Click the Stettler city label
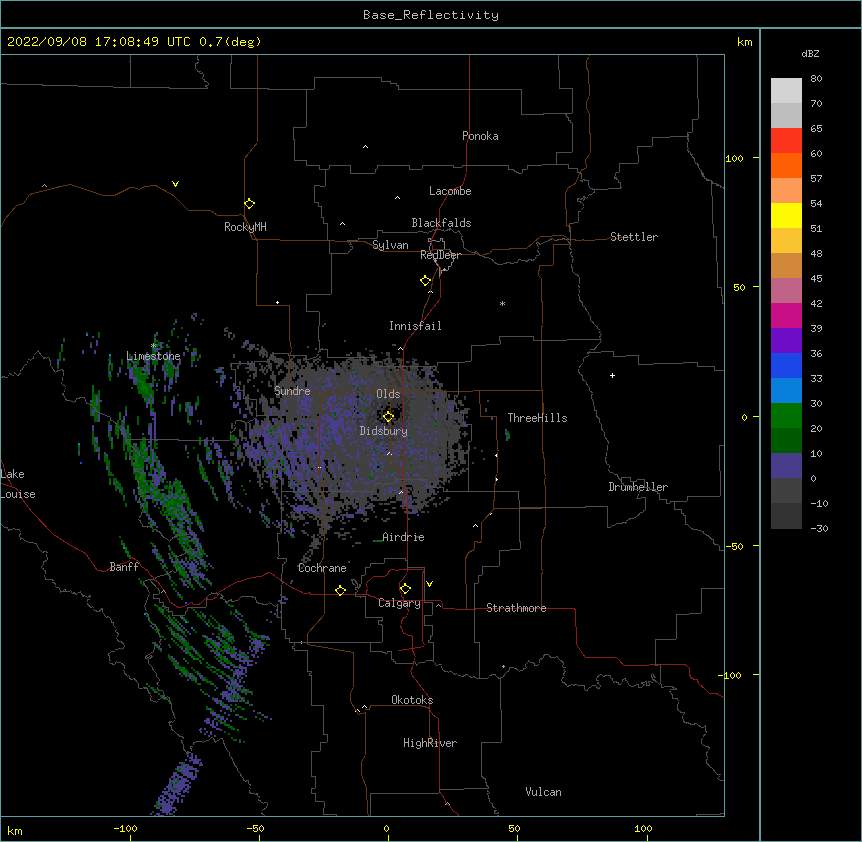Image resolution: width=862 pixels, height=842 pixels. pyautogui.click(x=634, y=237)
